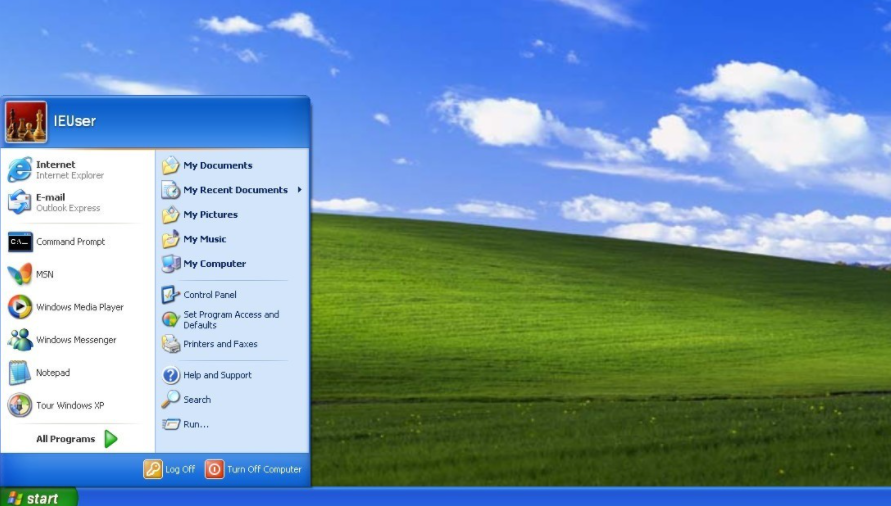Select My Documents menu entry

[x=217, y=166]
